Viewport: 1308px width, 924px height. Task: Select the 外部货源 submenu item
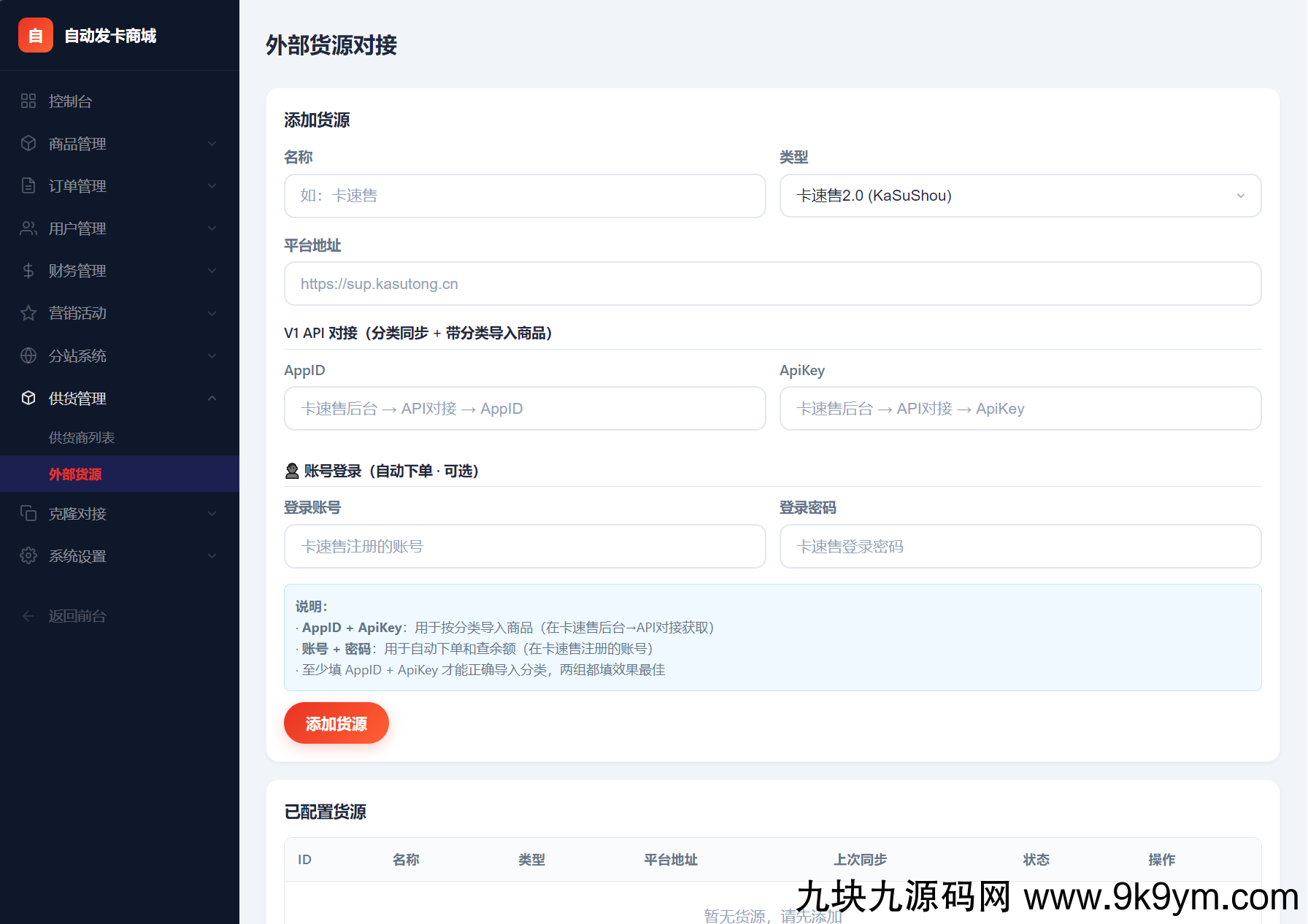75,474
